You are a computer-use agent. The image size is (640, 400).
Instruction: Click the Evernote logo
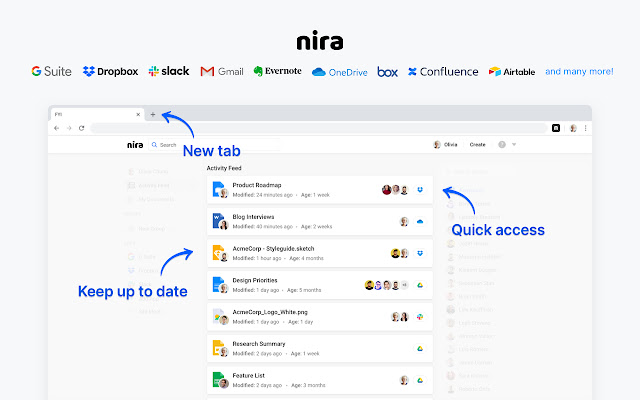(278, 71)
